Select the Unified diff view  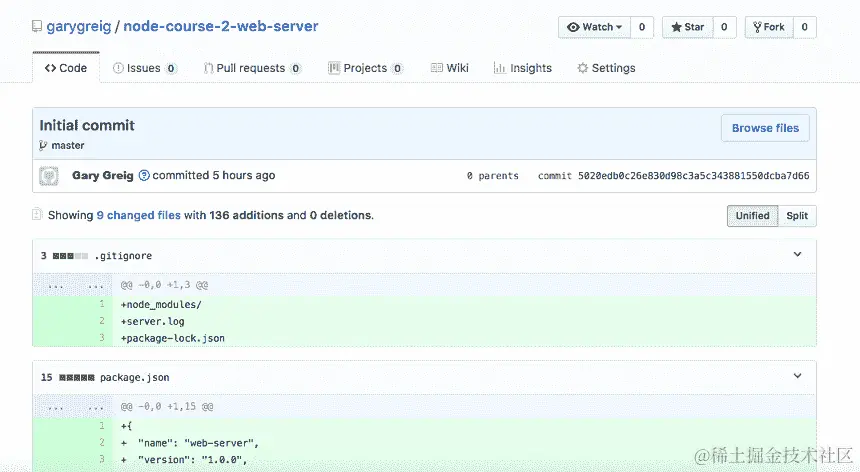[752, 215]
